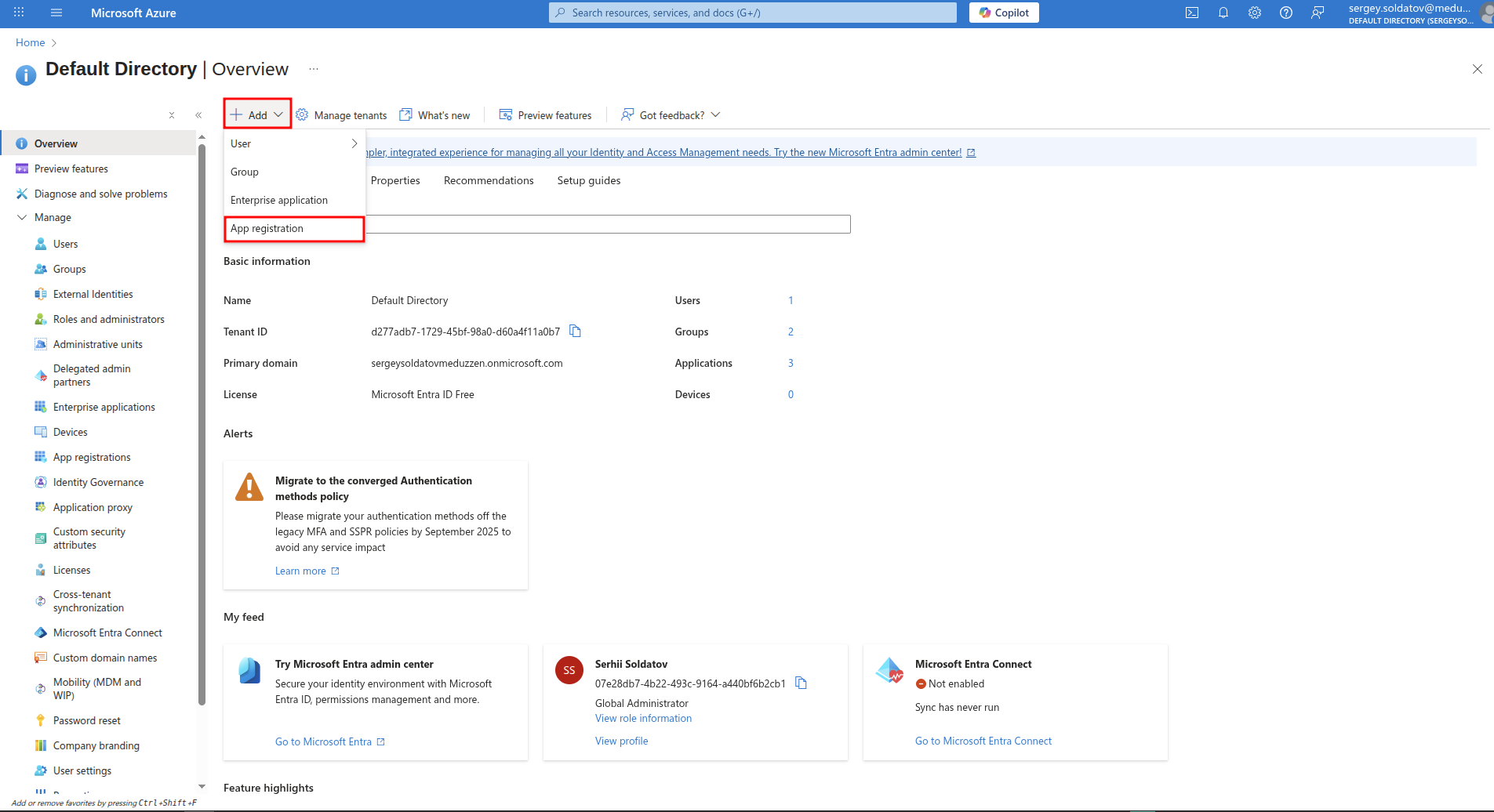Image resolution: width=1494 pixels, height=812 pixels.
Task: Click the Password reset key icon
Action: tap(41, 720)
